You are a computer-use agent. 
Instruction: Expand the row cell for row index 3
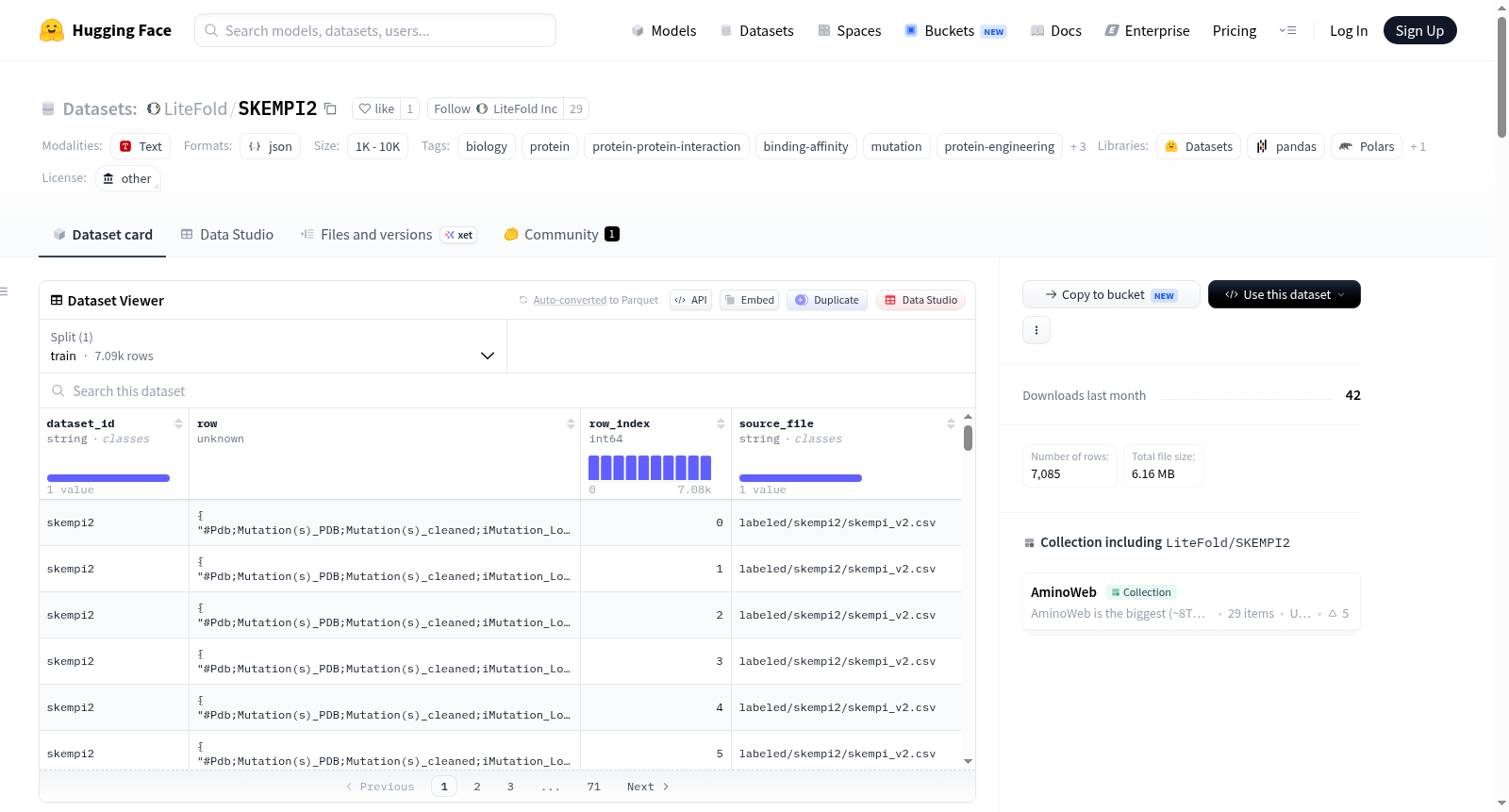(x=385, y=661)
